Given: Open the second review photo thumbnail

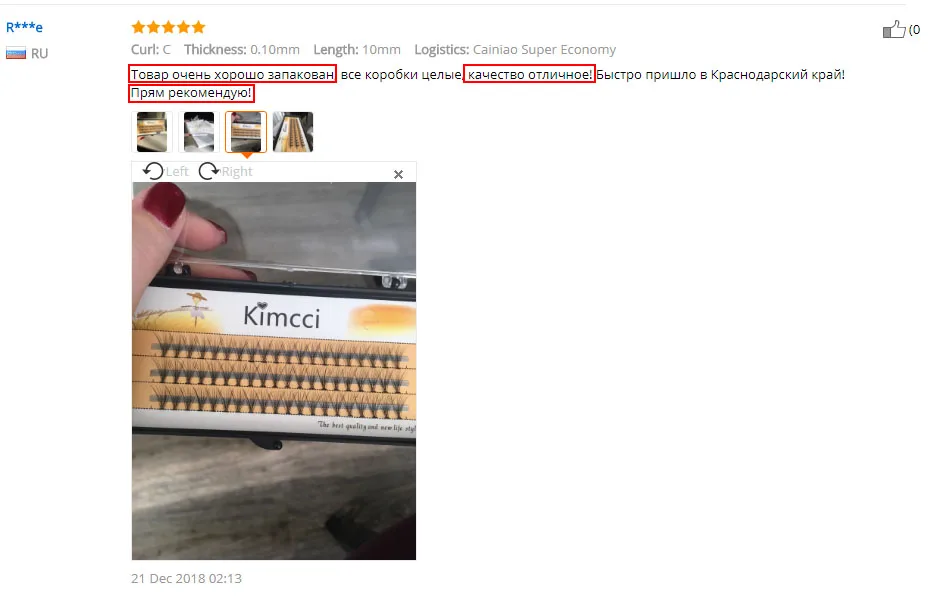Looking at the screenshot, I should coord(199,131).
